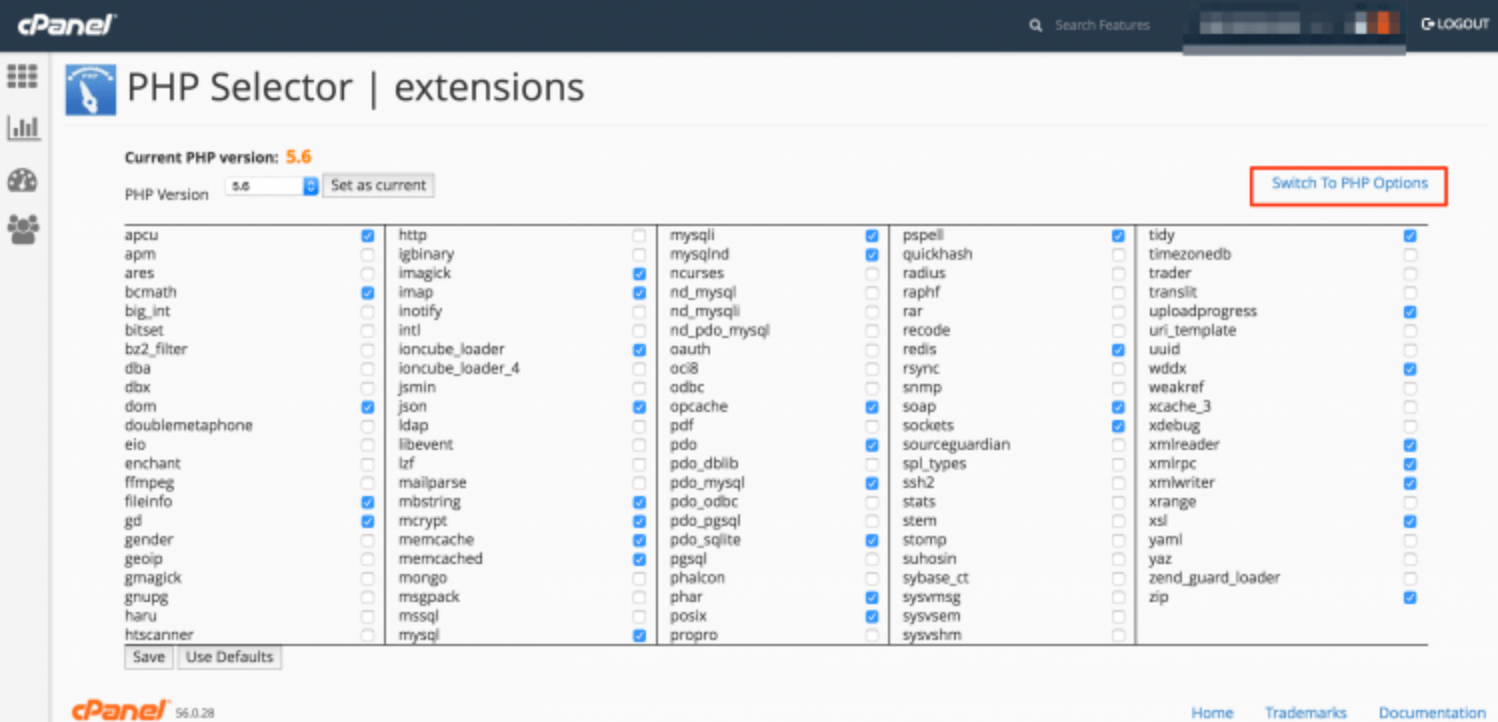Click the PHP Selector page icon
The width and height of the screenshot is (1498, 722).
91,90
